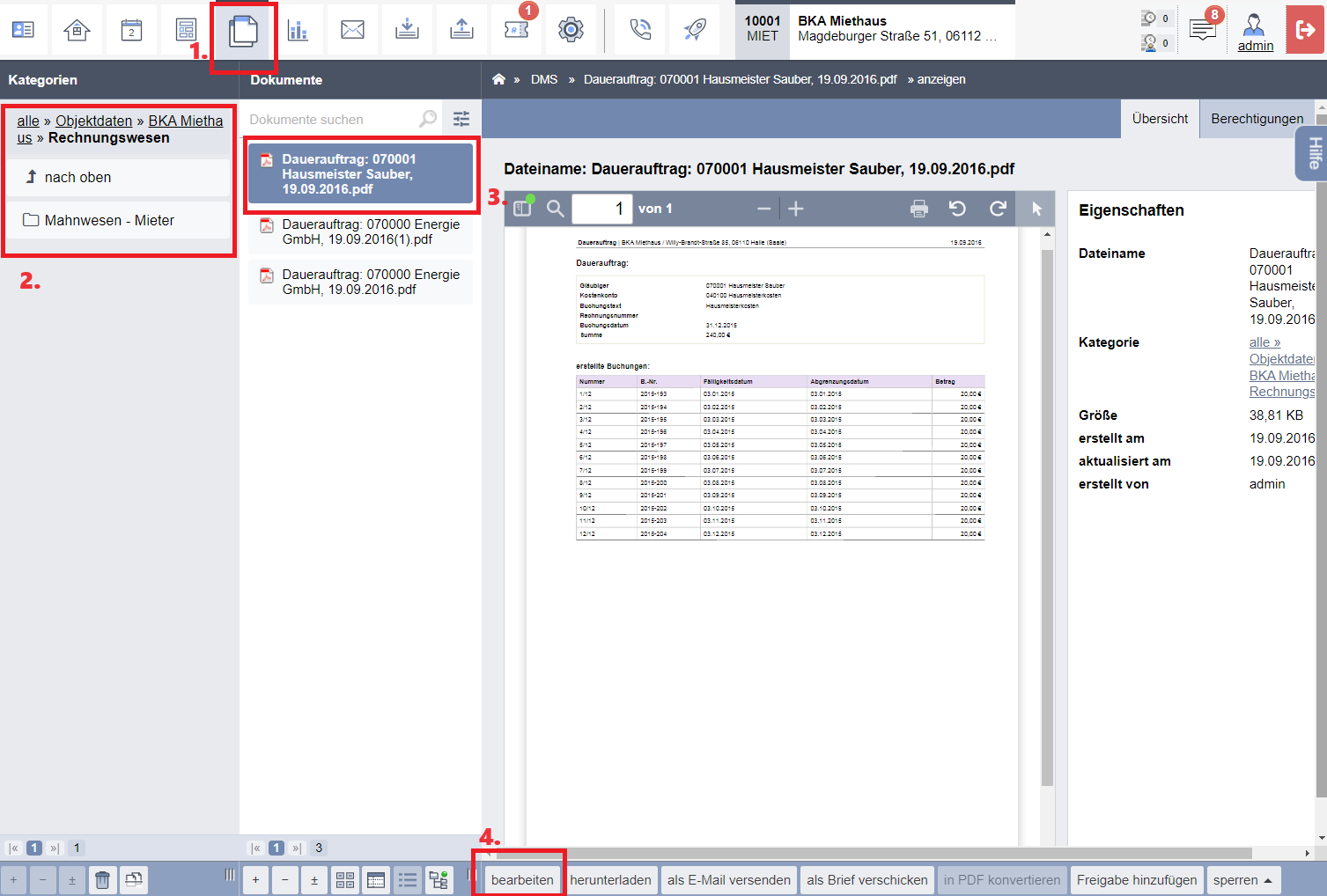Screen dimensions: 1327x896
Task: Click the DMS breadcrumb item
Action: pos(544,79)
